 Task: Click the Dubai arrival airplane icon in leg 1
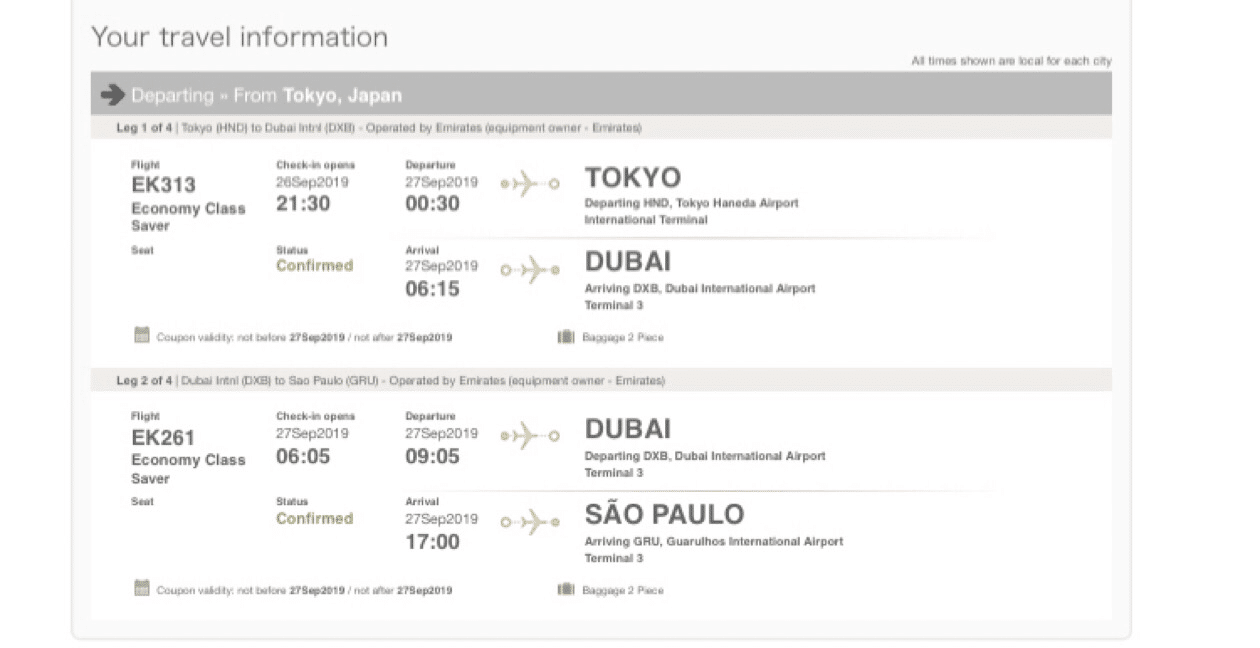point(530,269)
